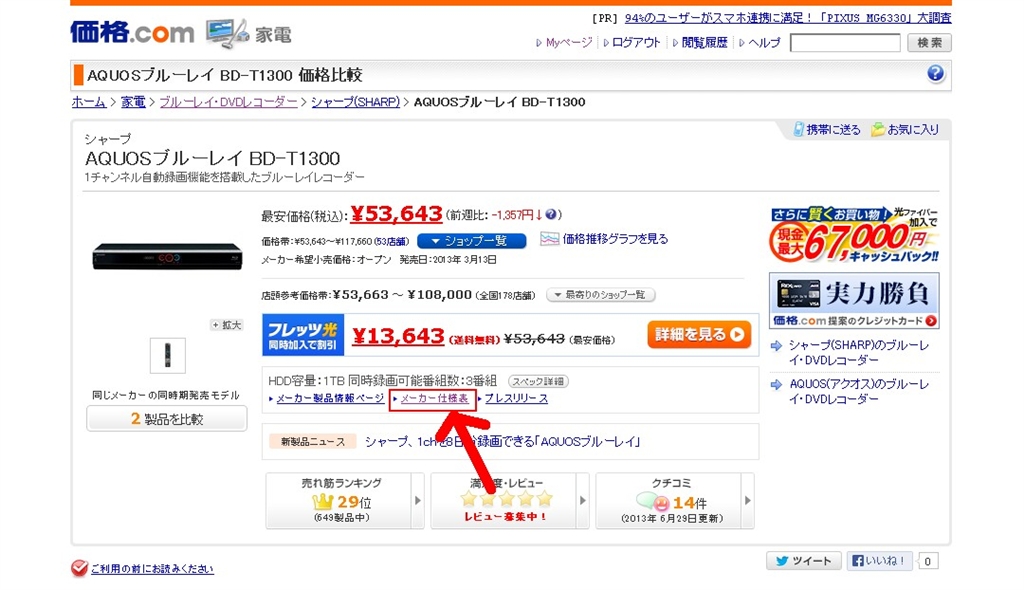Click the ¥13,643 discounted price link
This screenshot has height=590, width=1024.
pos(398,336)
